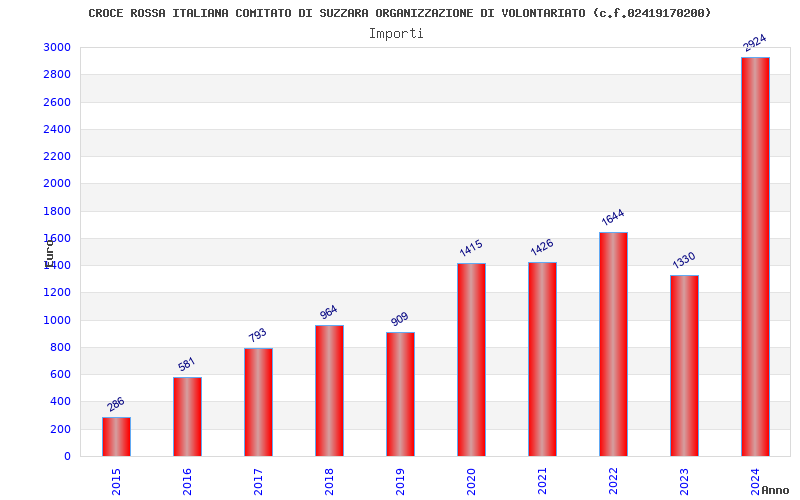This screenshot has width=800, height=500.
Task: Select the 2018 bar valued 964
Action: coord(329,390)
